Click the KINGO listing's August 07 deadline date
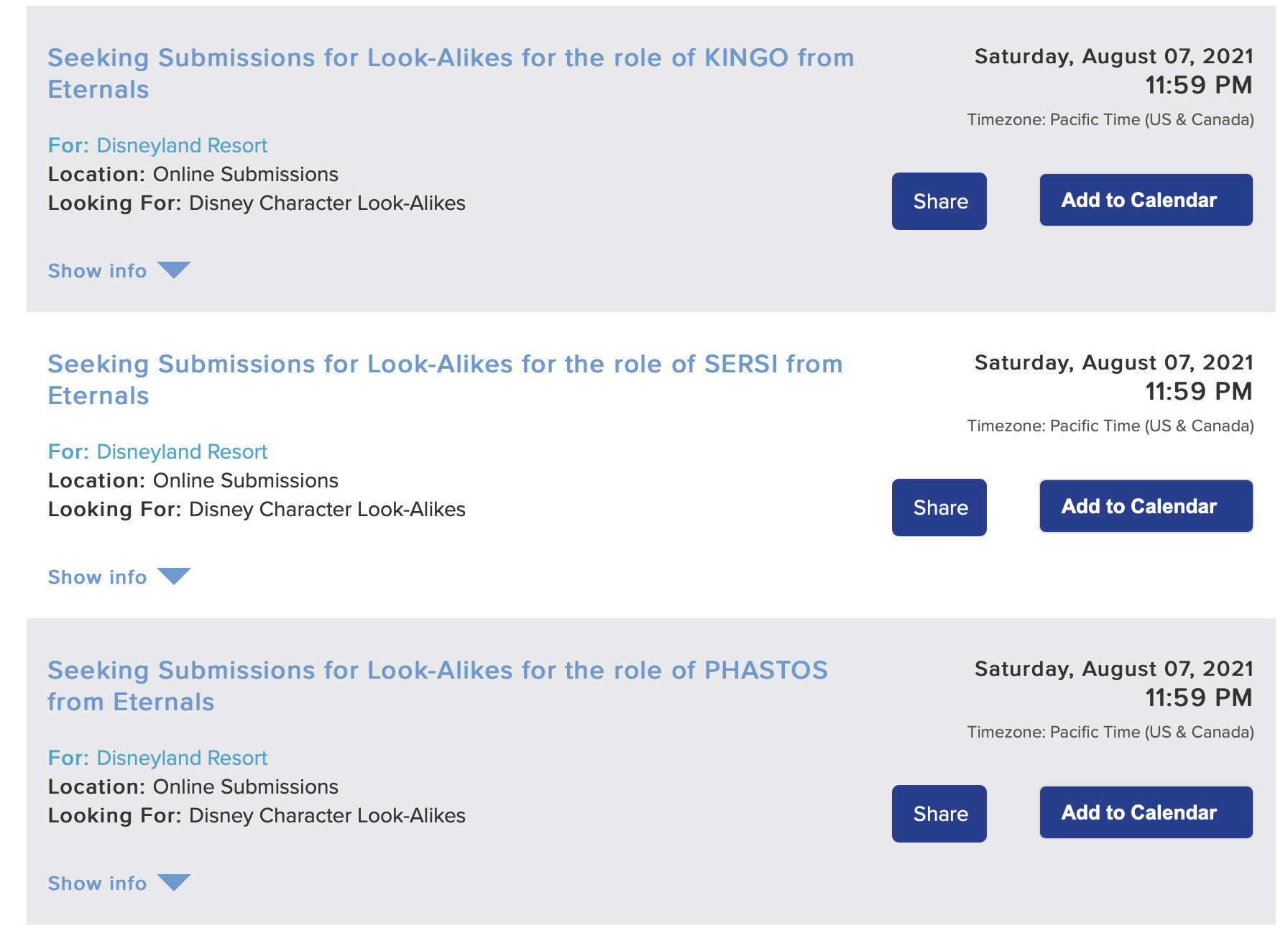This screenshot has width=1288, height=936. click(1113, 57)
